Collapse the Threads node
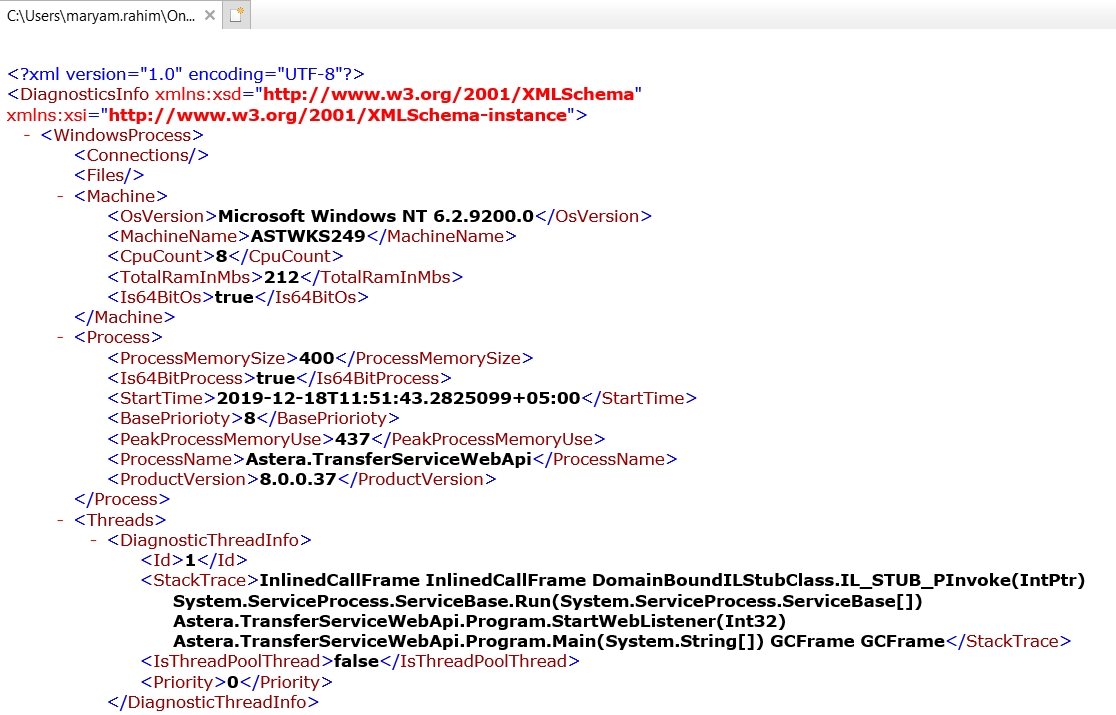Screen dimensions: 1116x715 coord(60,519)
